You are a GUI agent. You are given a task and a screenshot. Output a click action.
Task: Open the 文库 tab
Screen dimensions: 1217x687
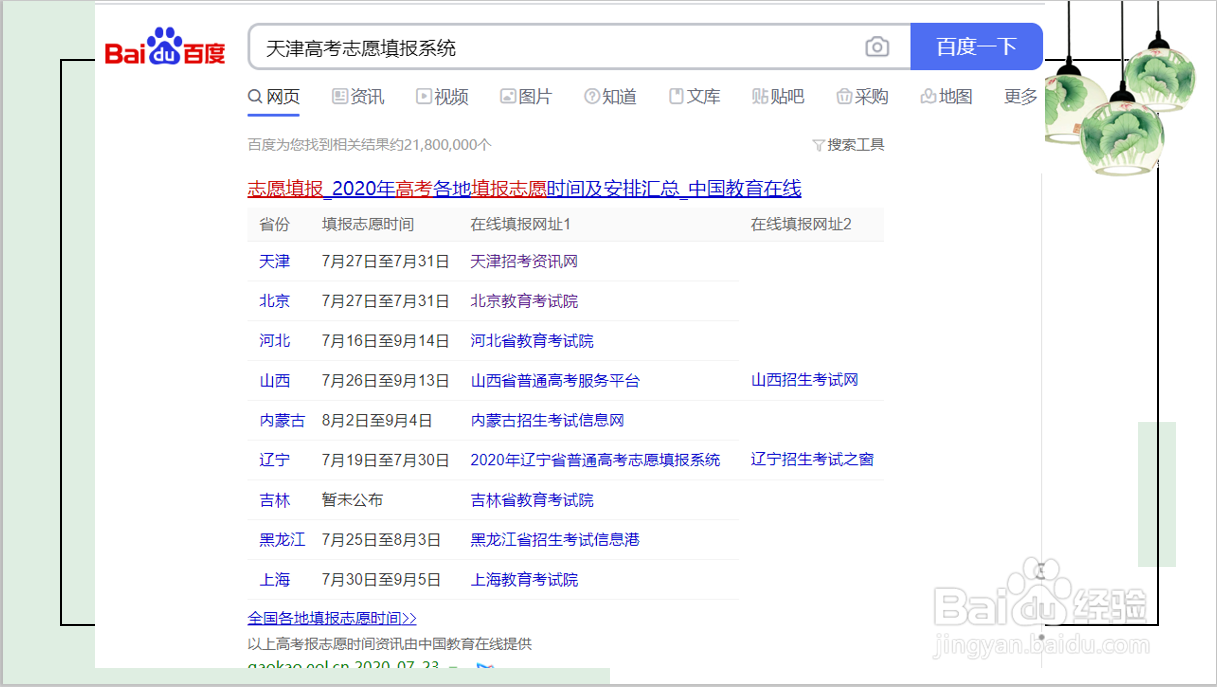tap(694, 97)
